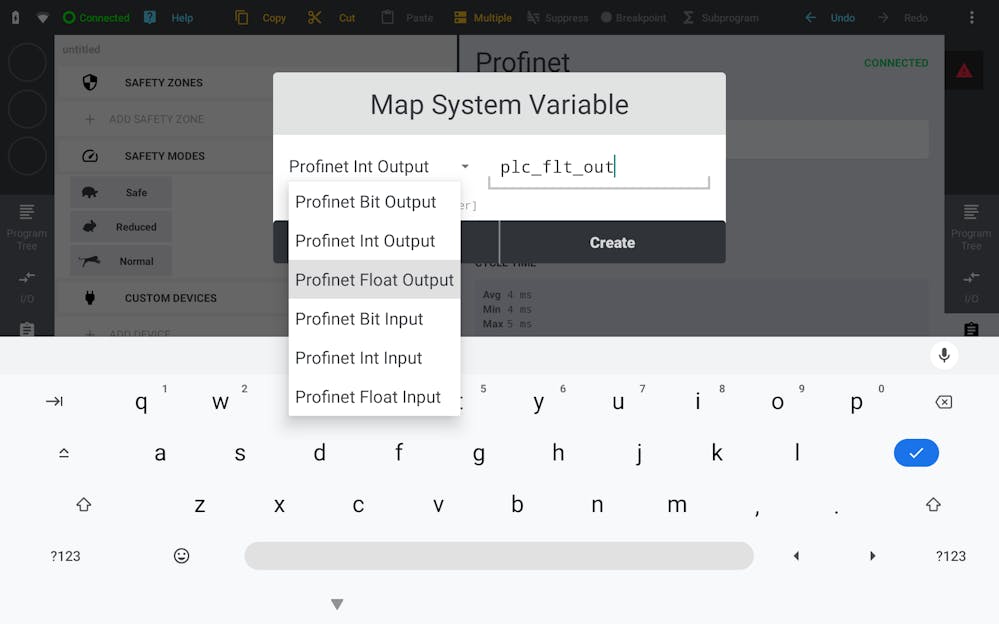Image resolution: width=999 pixels, height=624 pixels.
Task: Click the Subprogram sigma icon
Action: click(688, 18)
